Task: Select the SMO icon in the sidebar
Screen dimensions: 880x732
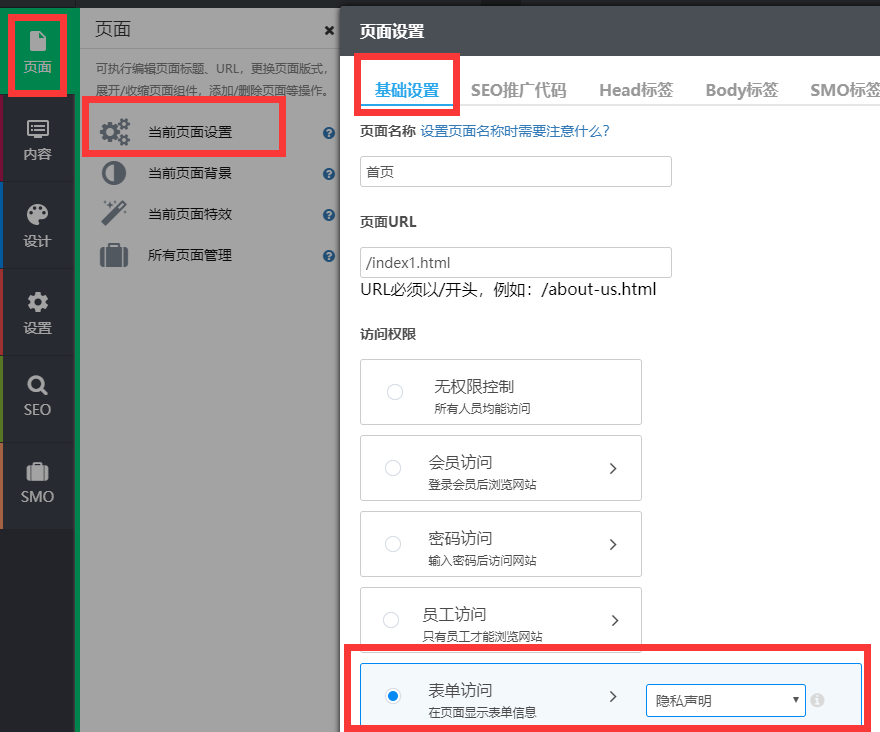Action: click(x=37, y=480)
